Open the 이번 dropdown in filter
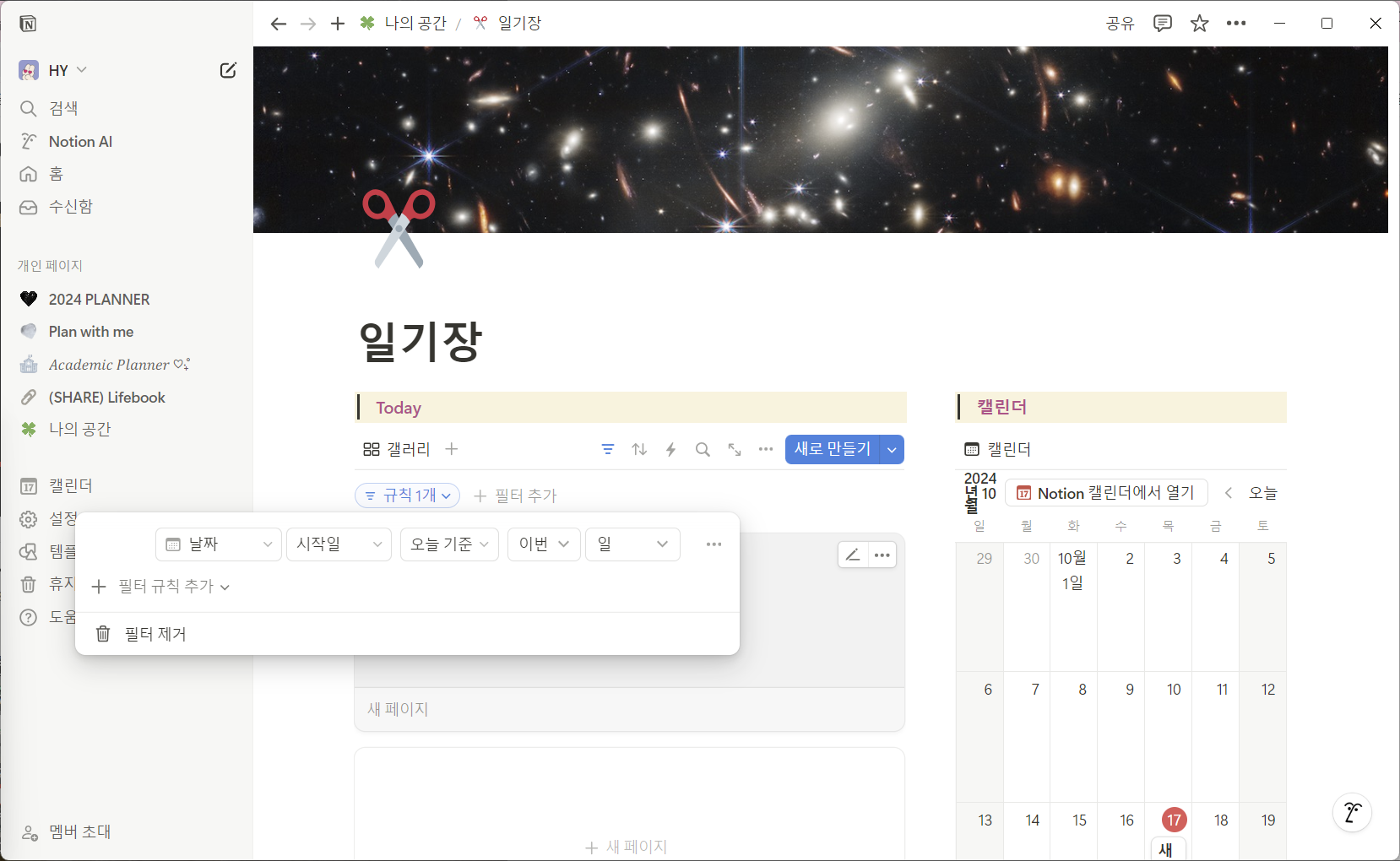This screenshot has width=1400, height=861. [x=544, y=544]
